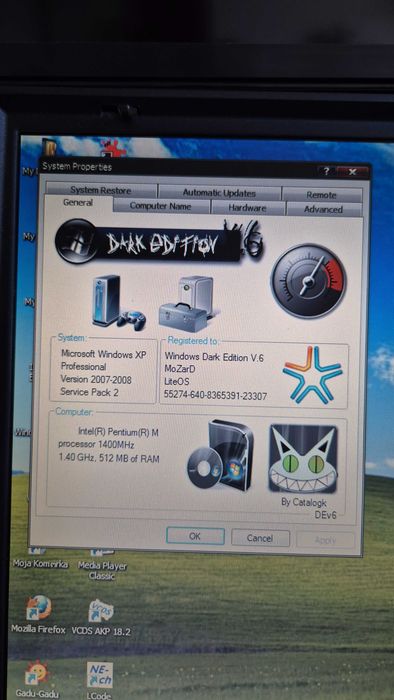Select the Moja Komórka desktop label
The width and height of the screenshot is (394, 700).
pyautogui.click(x=40, y=564)
